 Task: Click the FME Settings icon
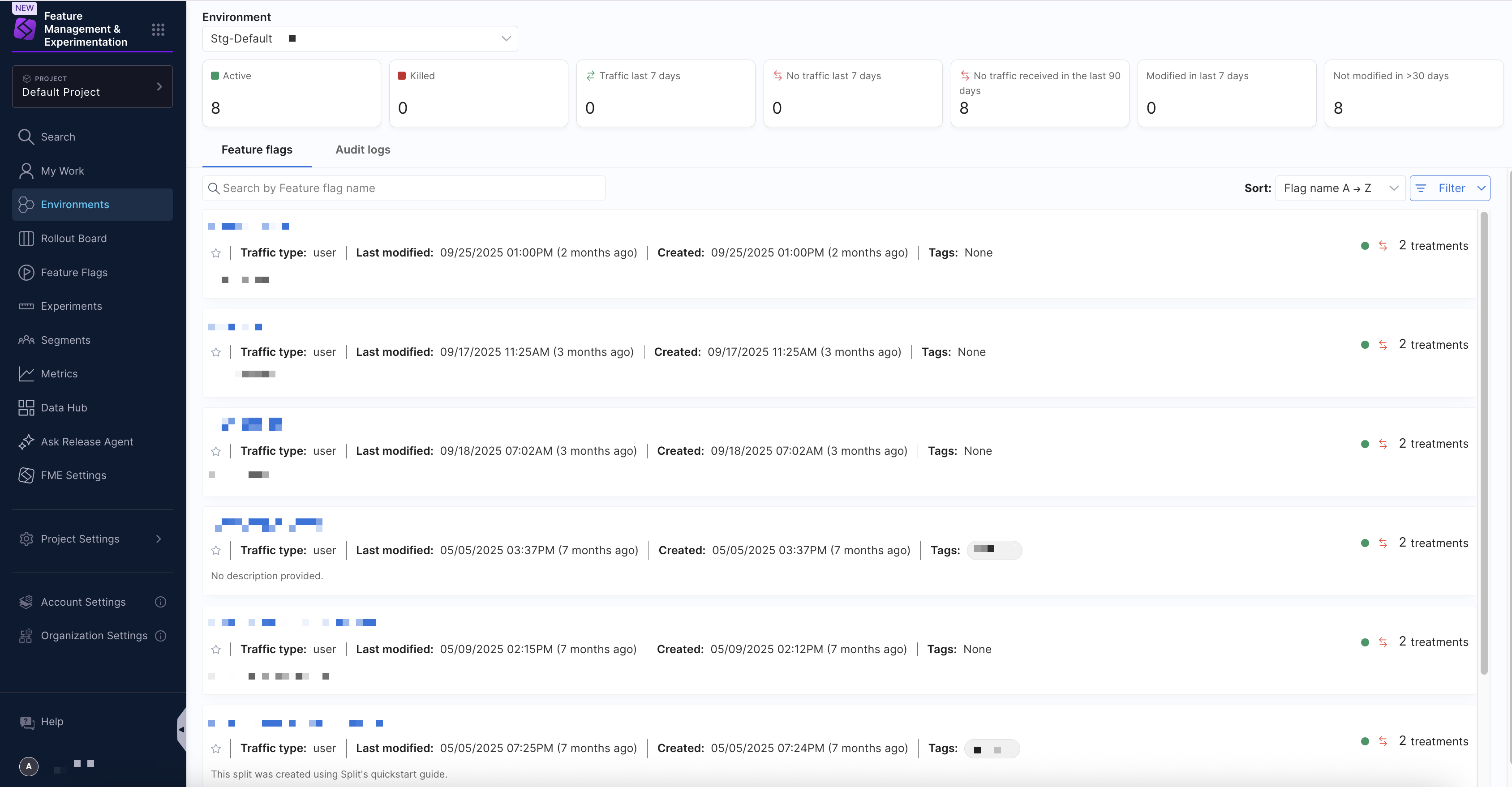pos(26,475)
